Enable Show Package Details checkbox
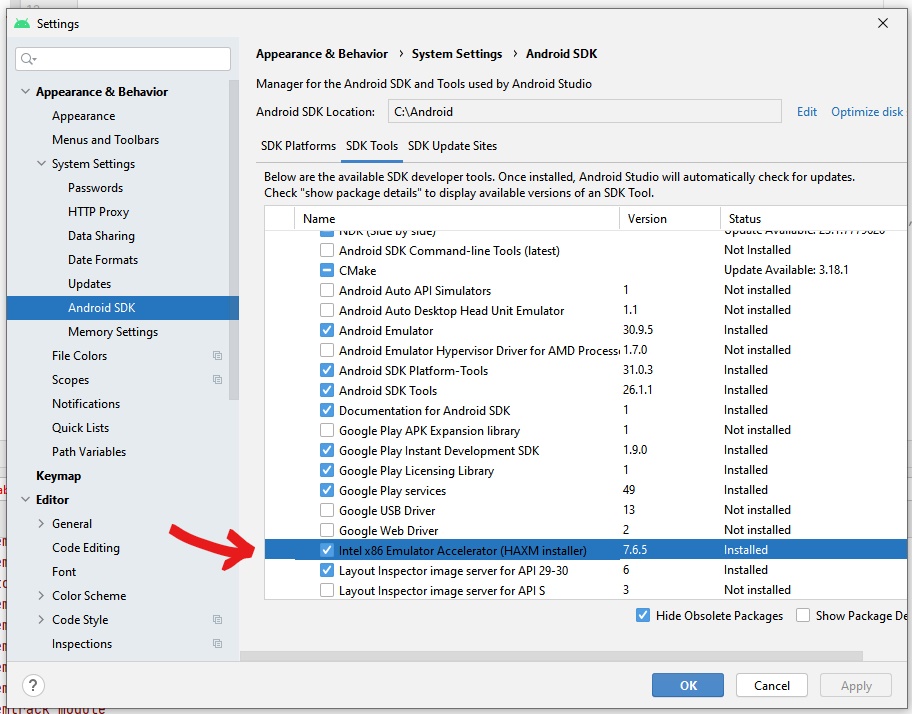Viewport: 912px width, 714px height. [803, 615]
